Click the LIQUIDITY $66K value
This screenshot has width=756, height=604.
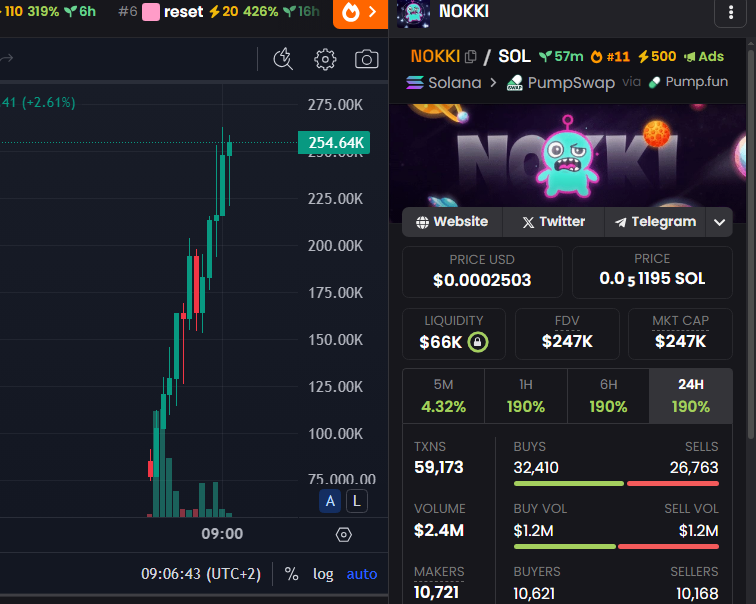tap(441, 342)
